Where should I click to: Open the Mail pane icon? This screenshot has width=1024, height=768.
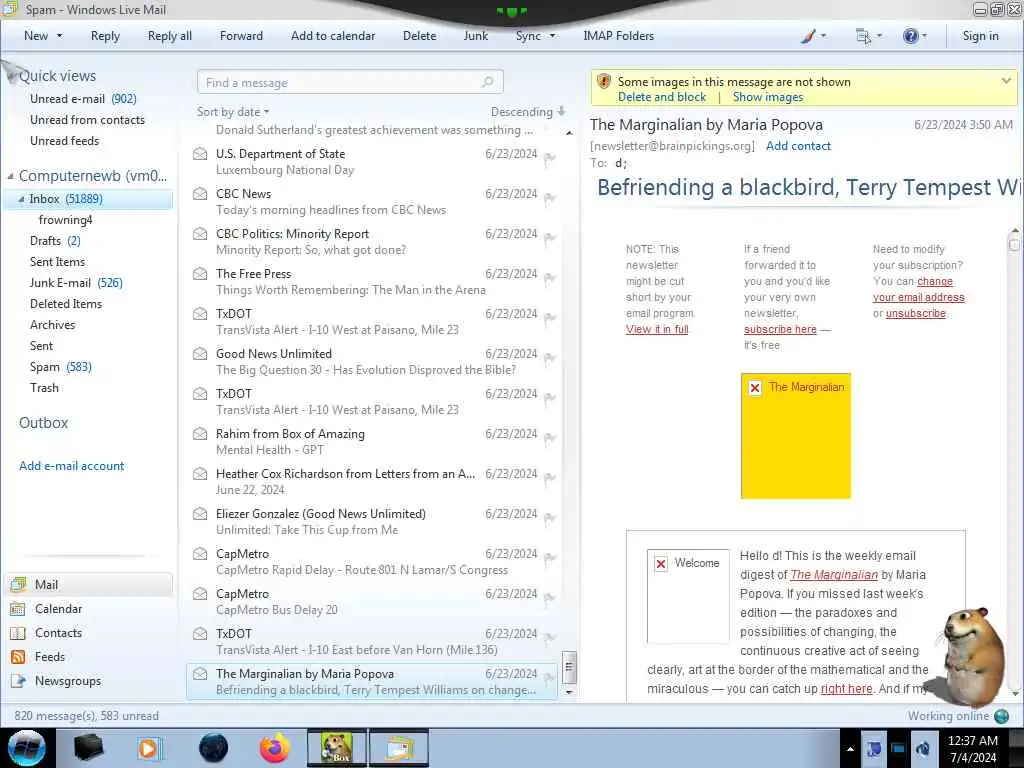(x=18, y=584)
